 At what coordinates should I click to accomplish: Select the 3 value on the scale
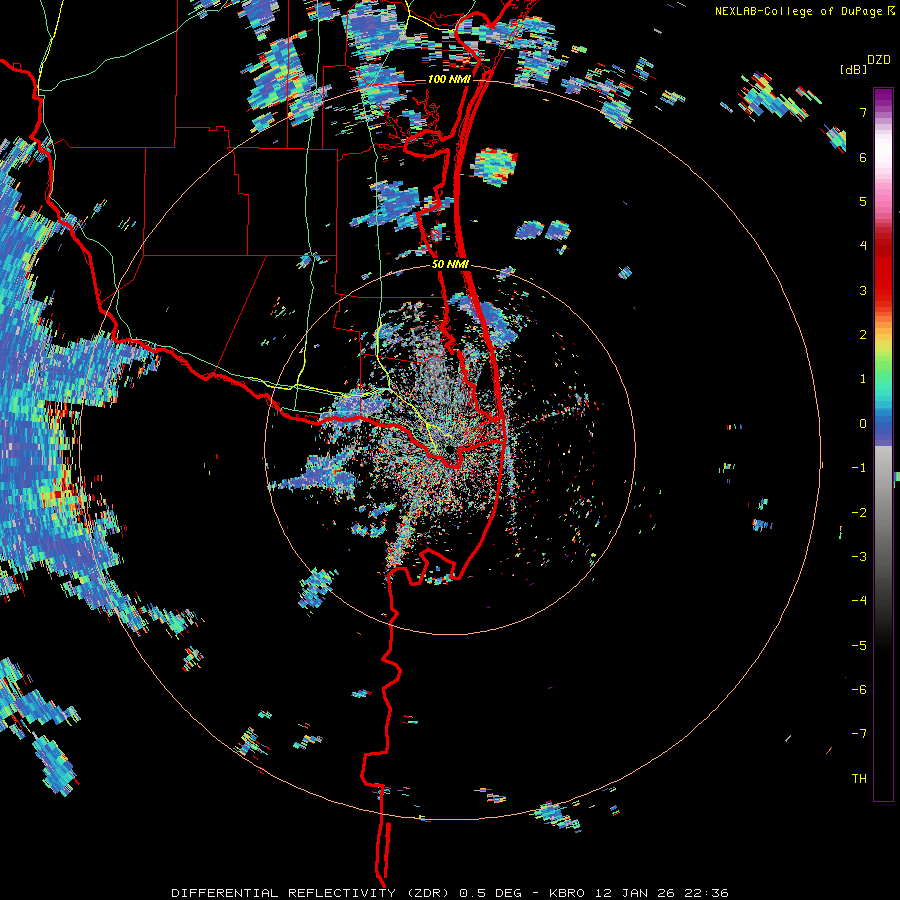pyautogui.click(x=863, y=290)
